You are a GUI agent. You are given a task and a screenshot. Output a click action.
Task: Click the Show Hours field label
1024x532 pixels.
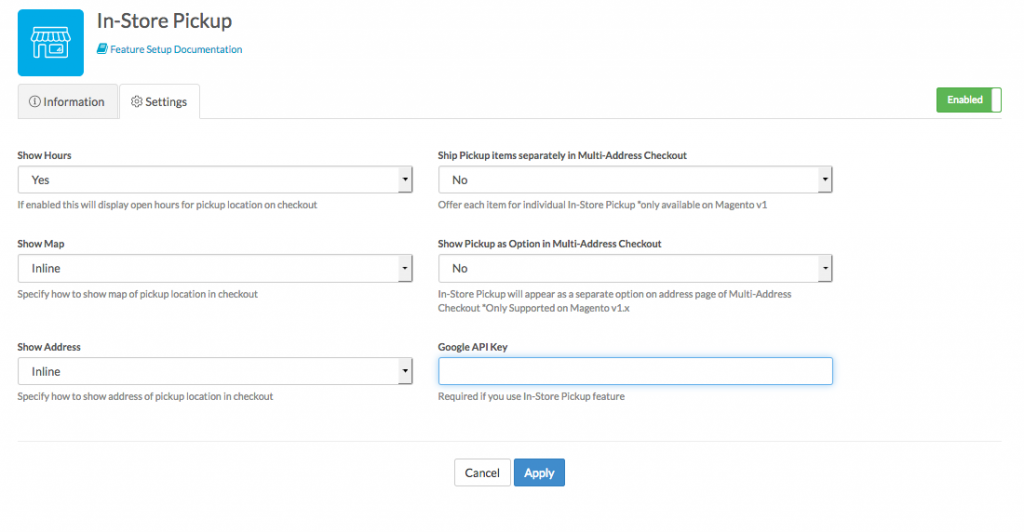click(44, 156)
